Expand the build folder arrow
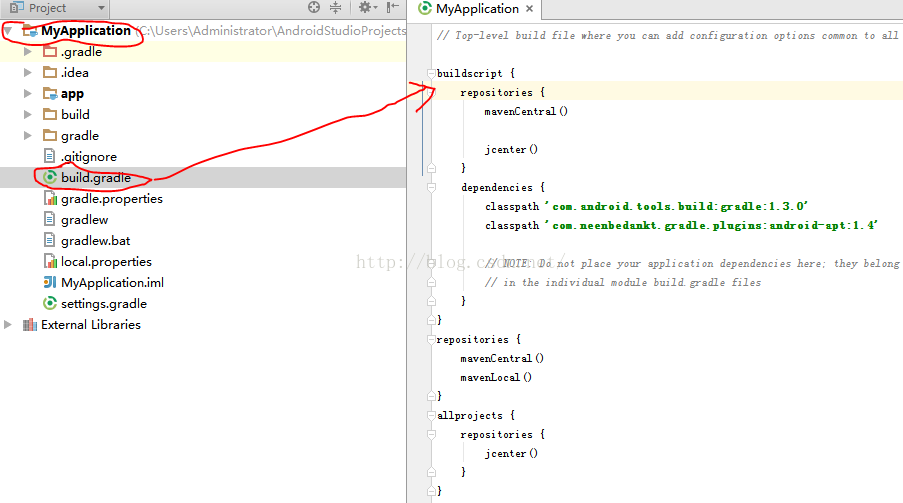Screen dimensions: 903x503 [x=28, y=114]
